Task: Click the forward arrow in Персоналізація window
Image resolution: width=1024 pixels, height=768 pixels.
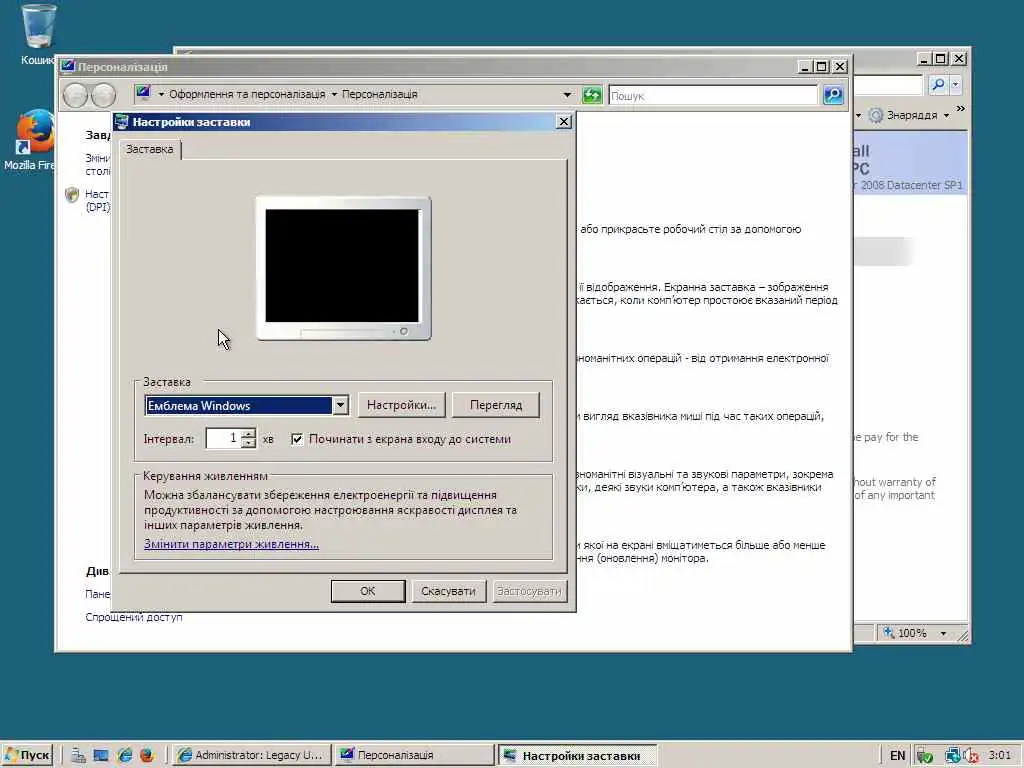Action: 103,95
